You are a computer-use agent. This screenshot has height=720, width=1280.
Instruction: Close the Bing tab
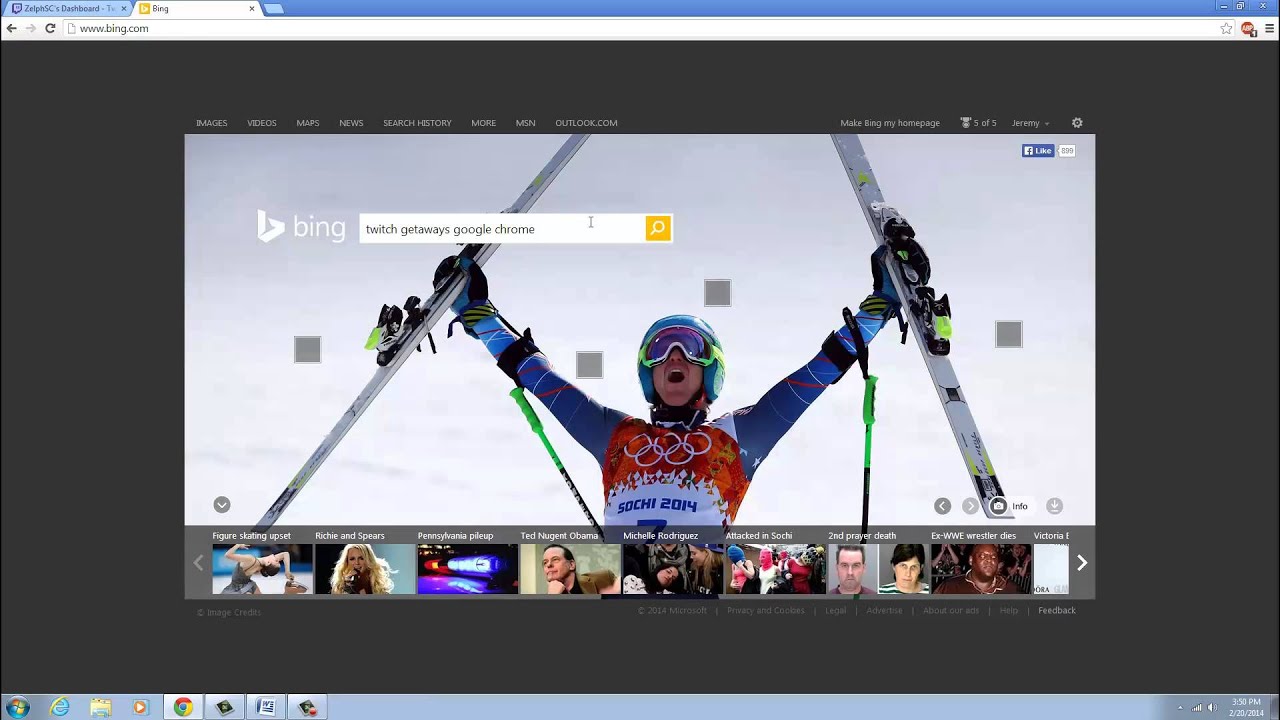pyautogui.click(x=252, y=8)
